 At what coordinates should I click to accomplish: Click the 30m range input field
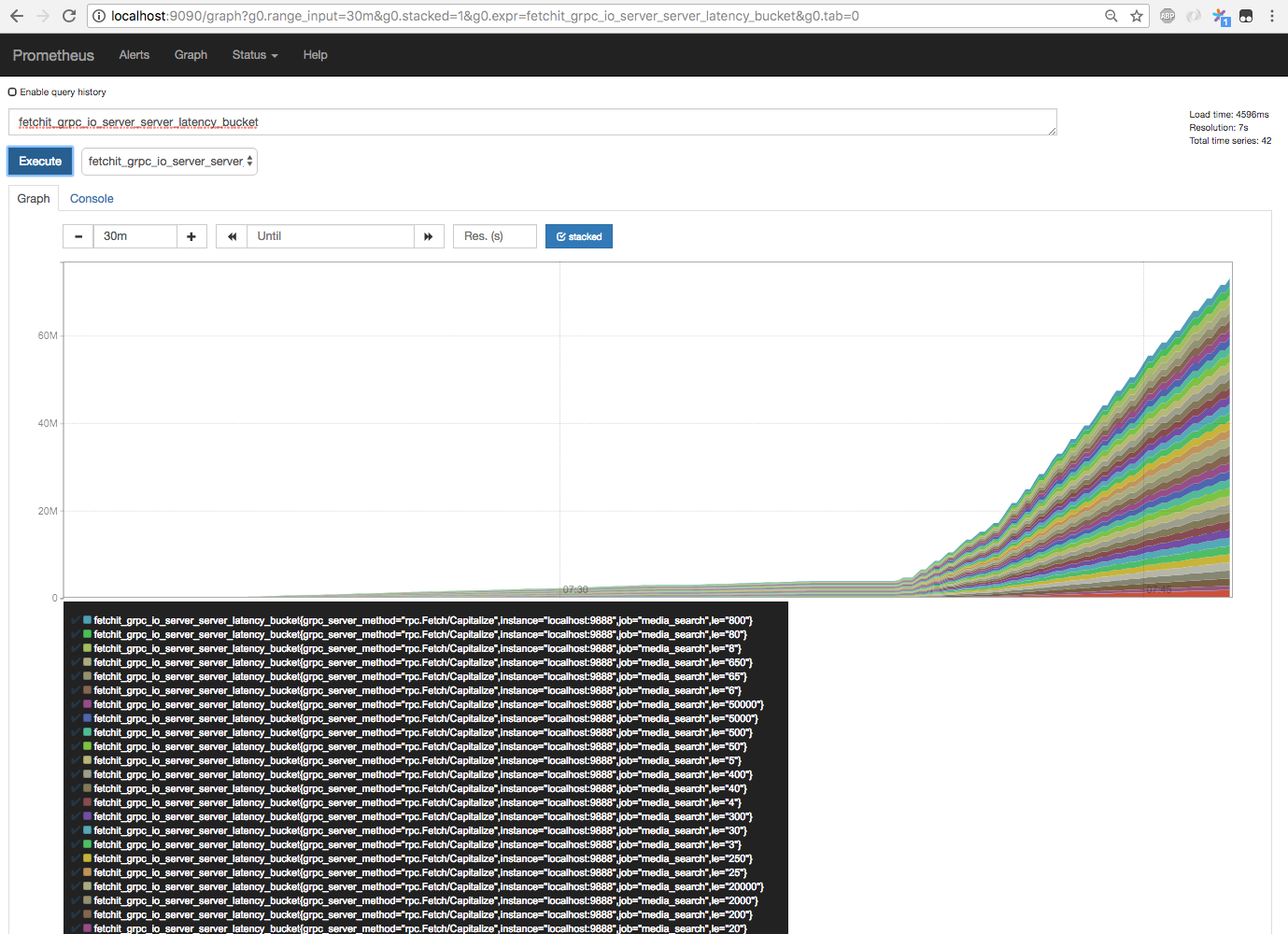pyautogui.click(x=134, y=236)
